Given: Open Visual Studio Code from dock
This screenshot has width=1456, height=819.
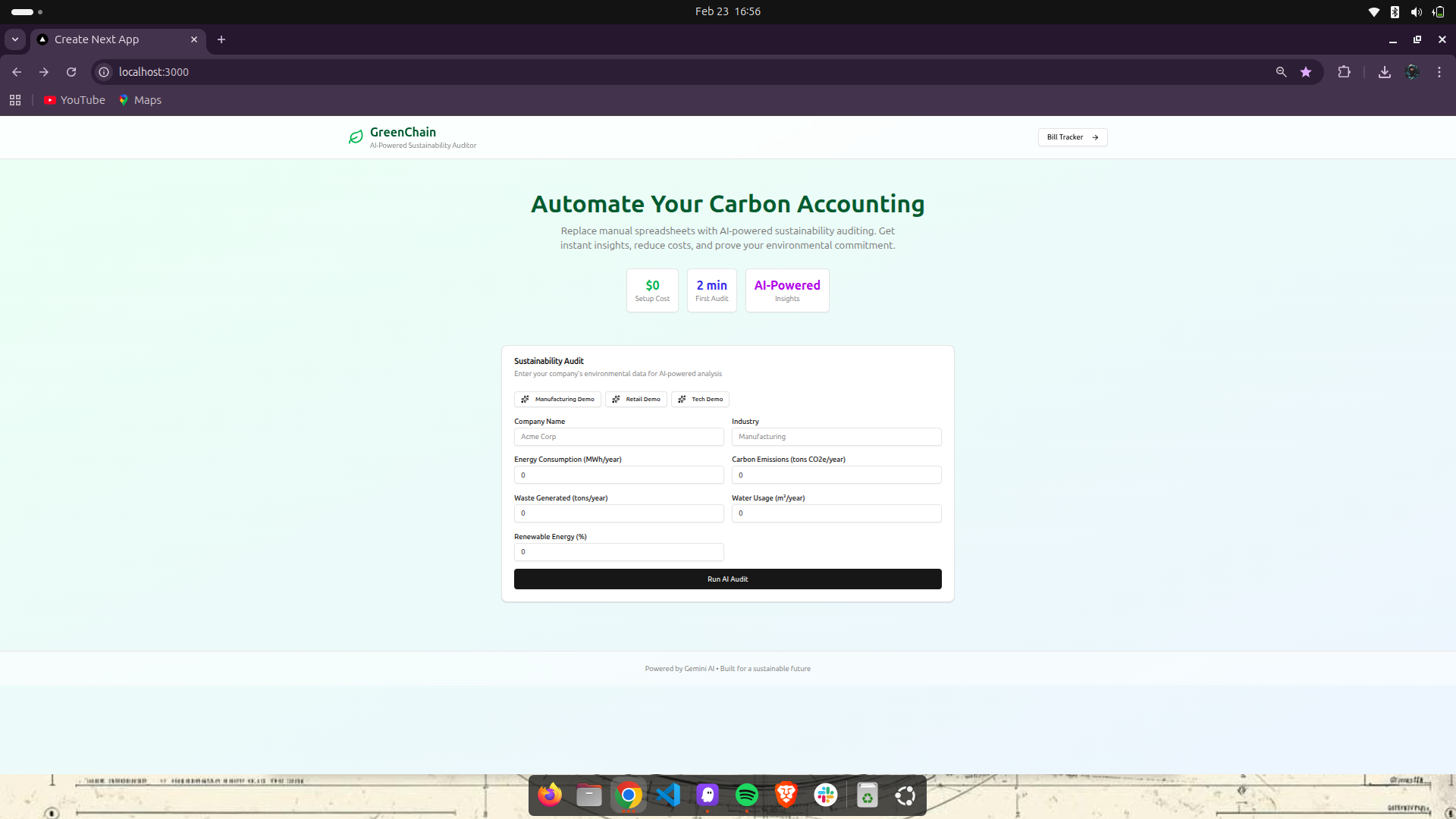Looking at the screenshot, I should point(668,795).
